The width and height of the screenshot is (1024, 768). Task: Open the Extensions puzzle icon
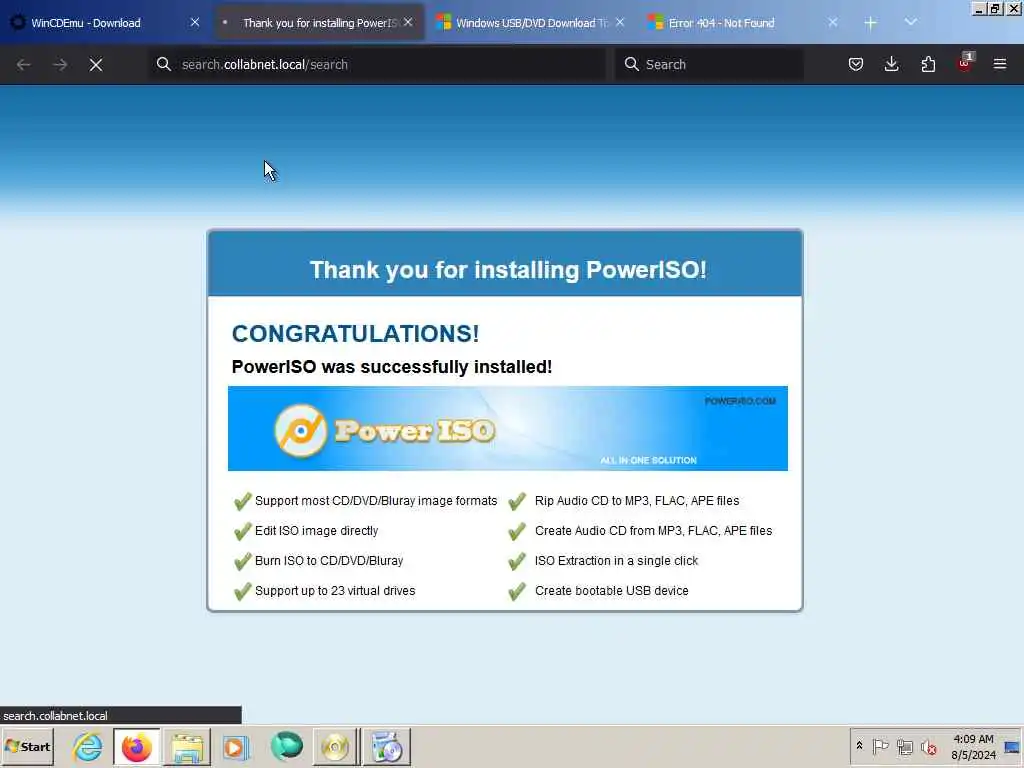click(928, 64)
